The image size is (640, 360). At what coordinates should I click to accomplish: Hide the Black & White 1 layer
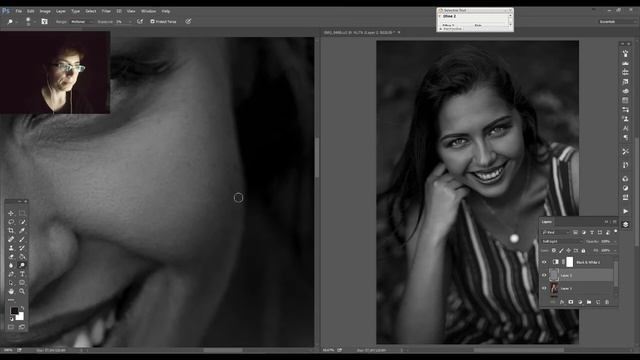coord(544,262)
